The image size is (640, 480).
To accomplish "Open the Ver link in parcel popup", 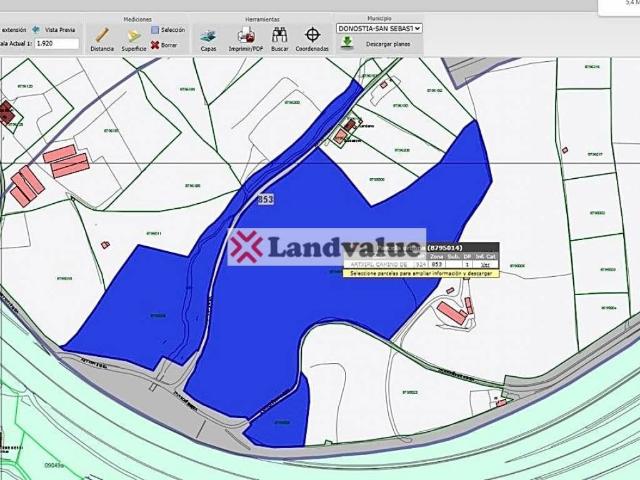I will [484, 264].
